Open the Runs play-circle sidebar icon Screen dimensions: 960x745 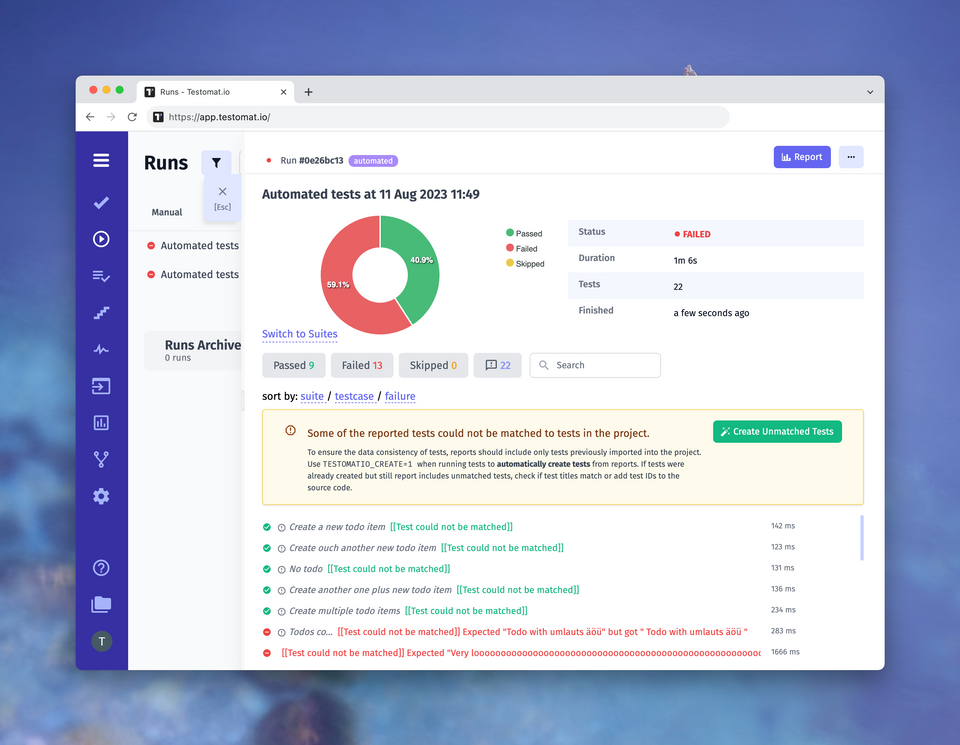[101, 239]
